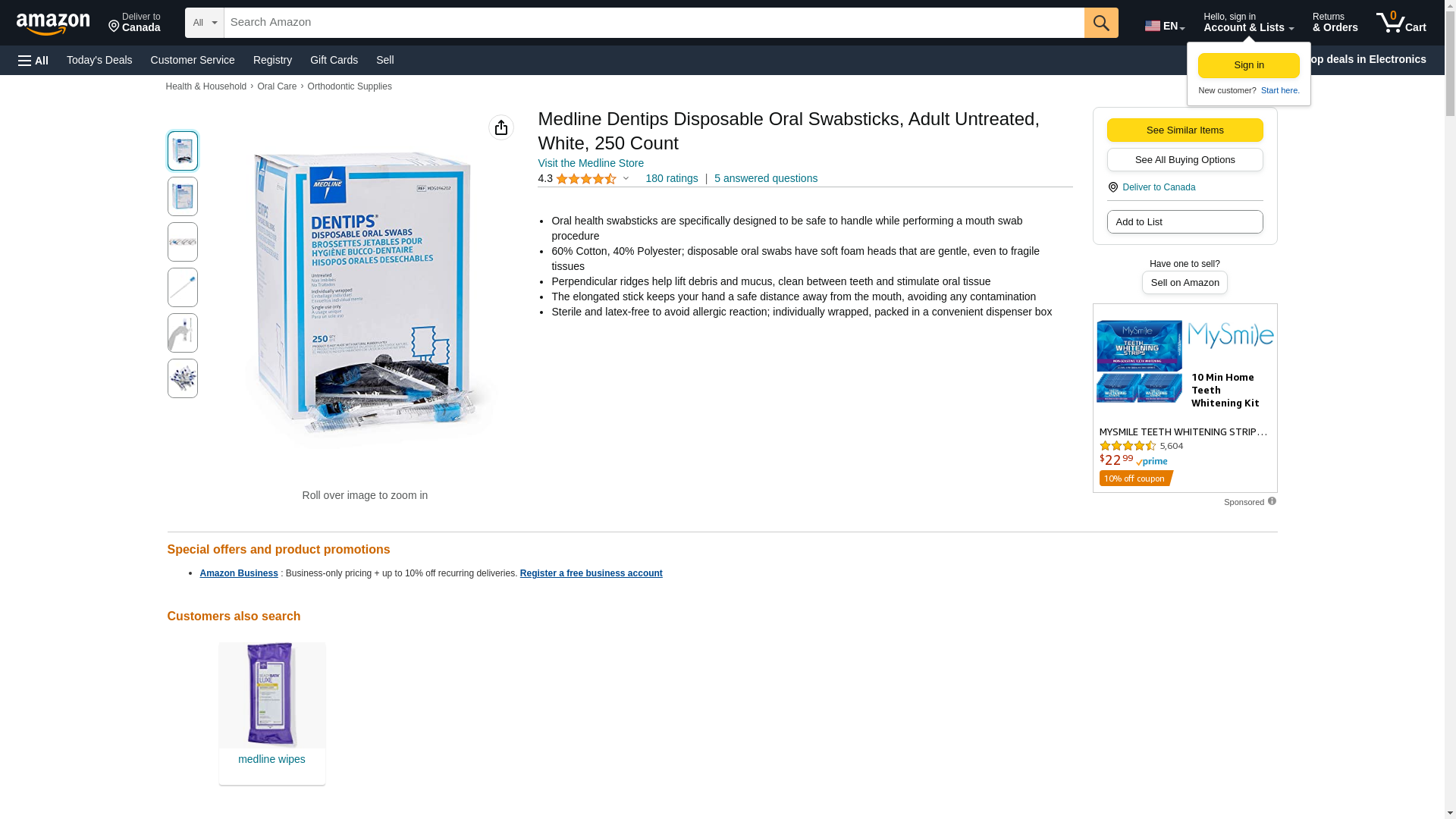The image size is (1456, 819).
Task: Click into the Search Amazon field
Action: point(654,23)
